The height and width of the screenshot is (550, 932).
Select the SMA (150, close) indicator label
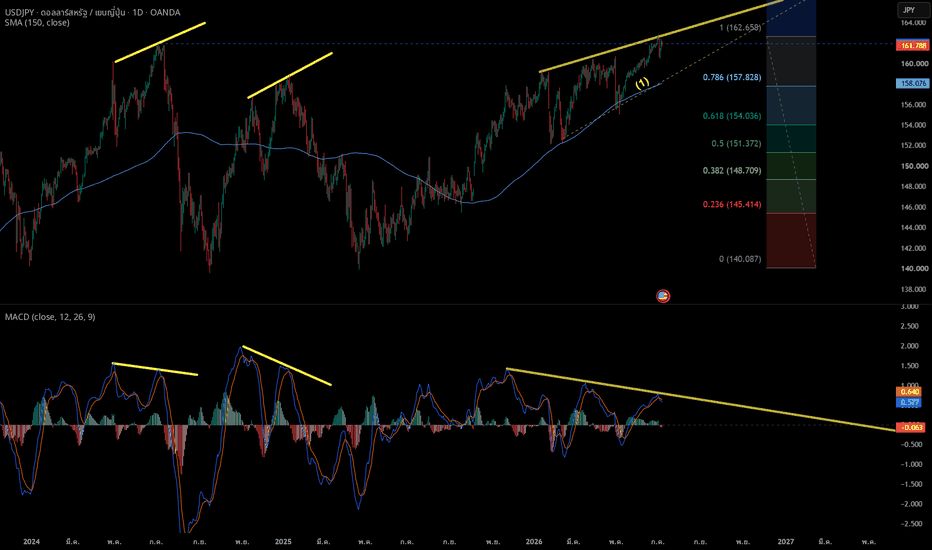[37, 23]
